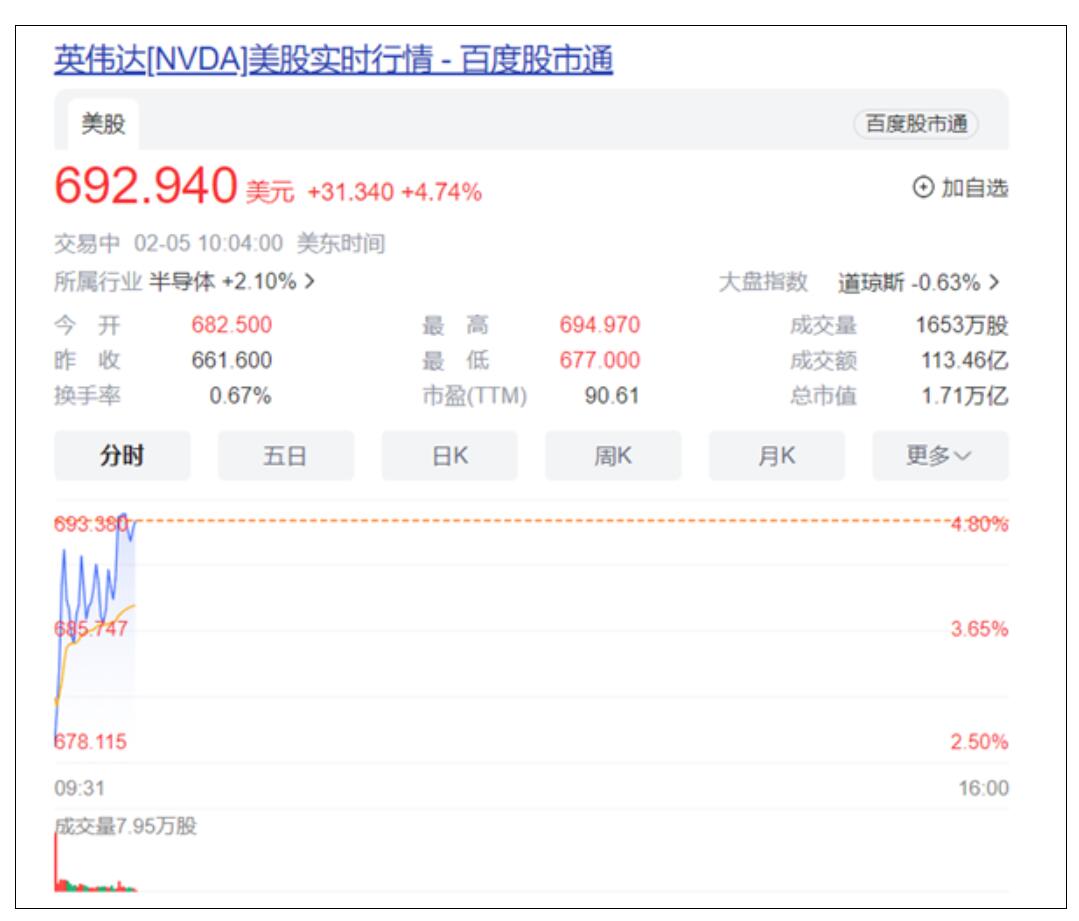Click the 1.71万亿 market cap value
Screen dimensions: 1079x921
click(965, 396)
